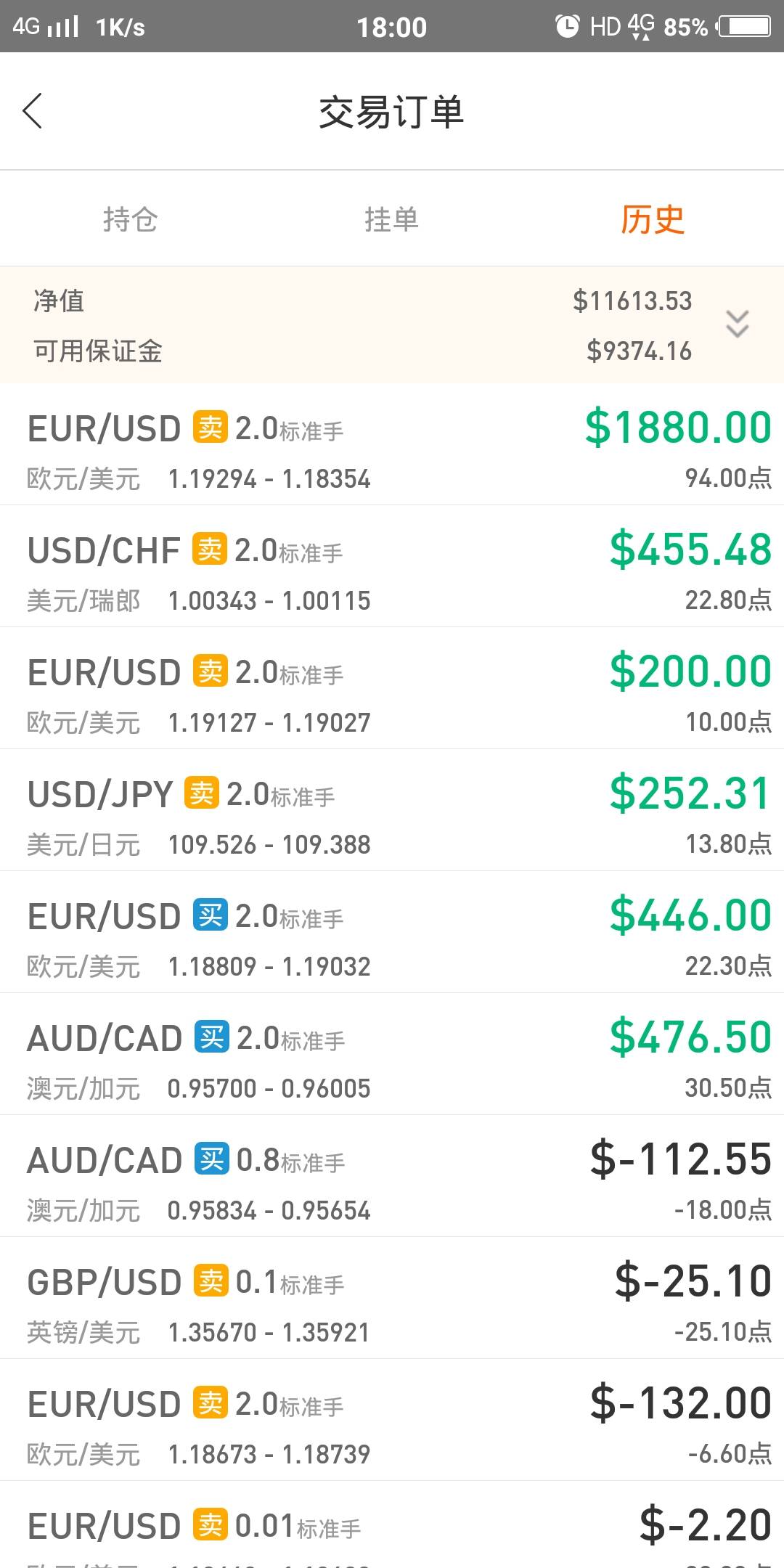Tap sell badge on GBP/USD order
The height and width of the screenshot is (1568, 784).
[x=211, y=1281]
